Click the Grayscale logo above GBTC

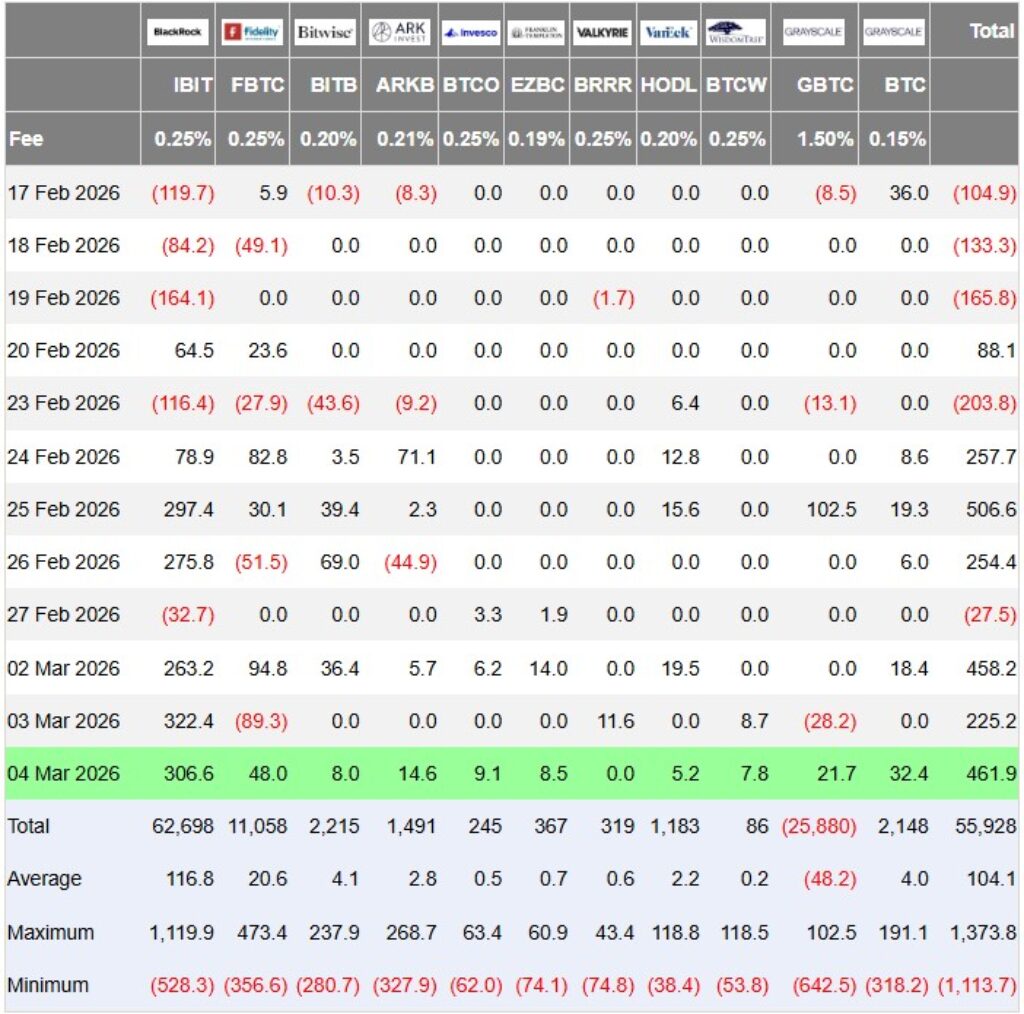[814, 32]
